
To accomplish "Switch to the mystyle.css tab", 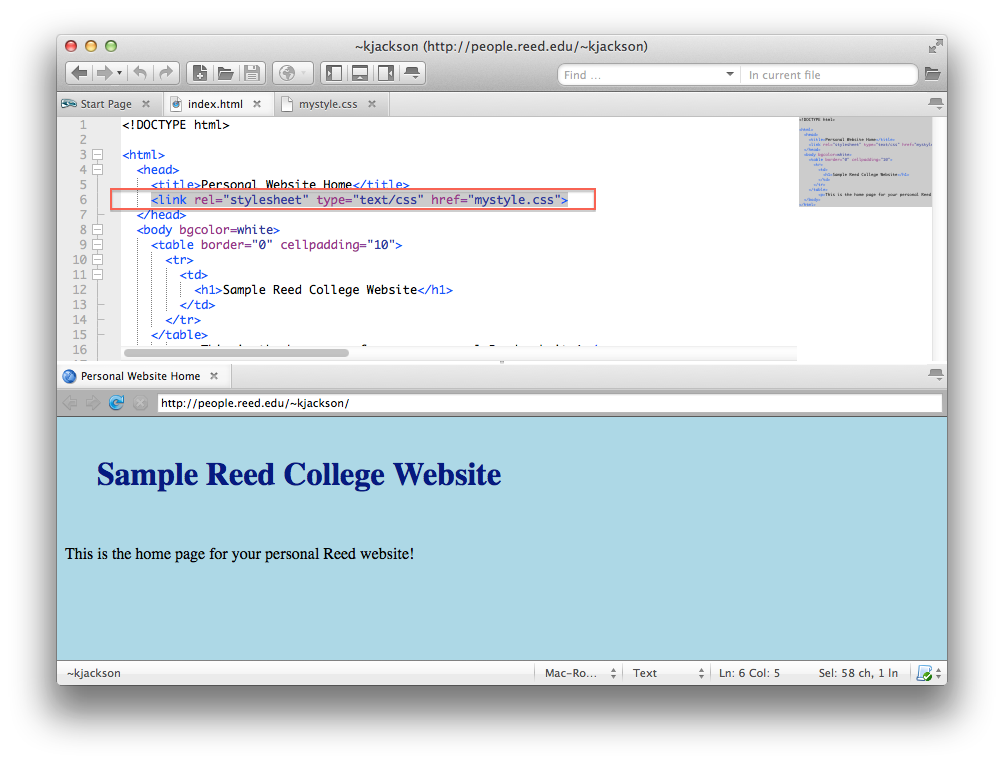I will (x=327, y=104).
